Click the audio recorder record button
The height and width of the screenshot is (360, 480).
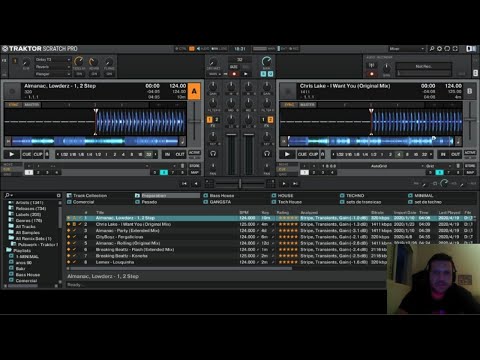coord(372,74)
